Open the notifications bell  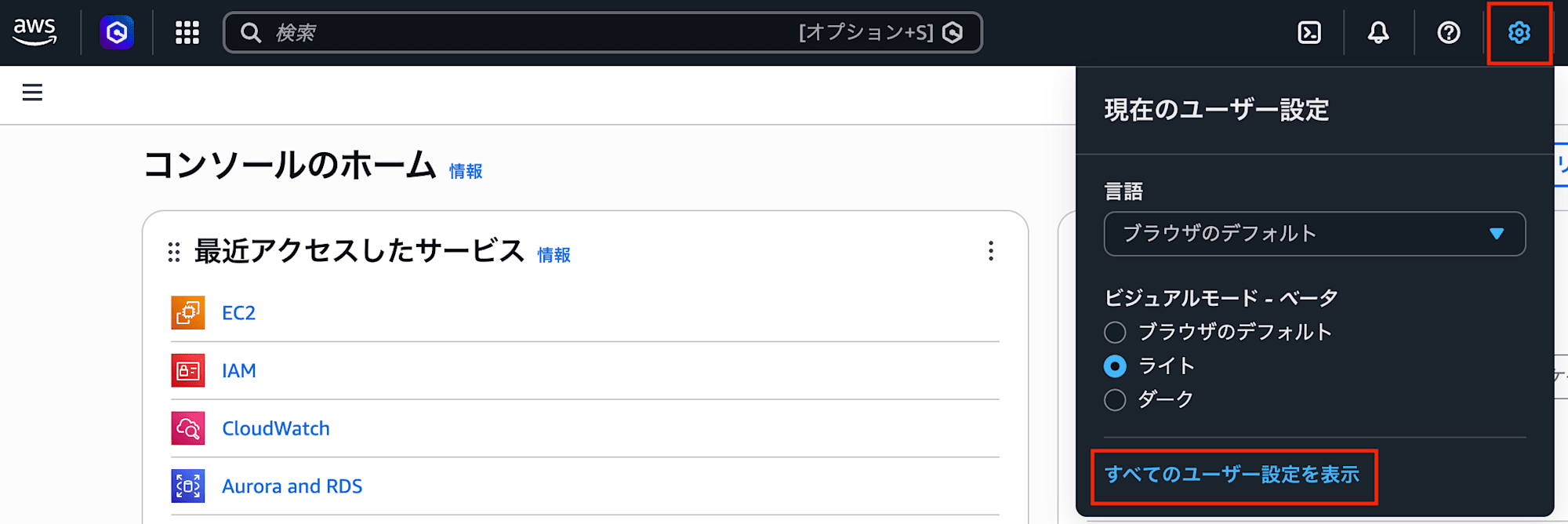tap(1378, 33)
